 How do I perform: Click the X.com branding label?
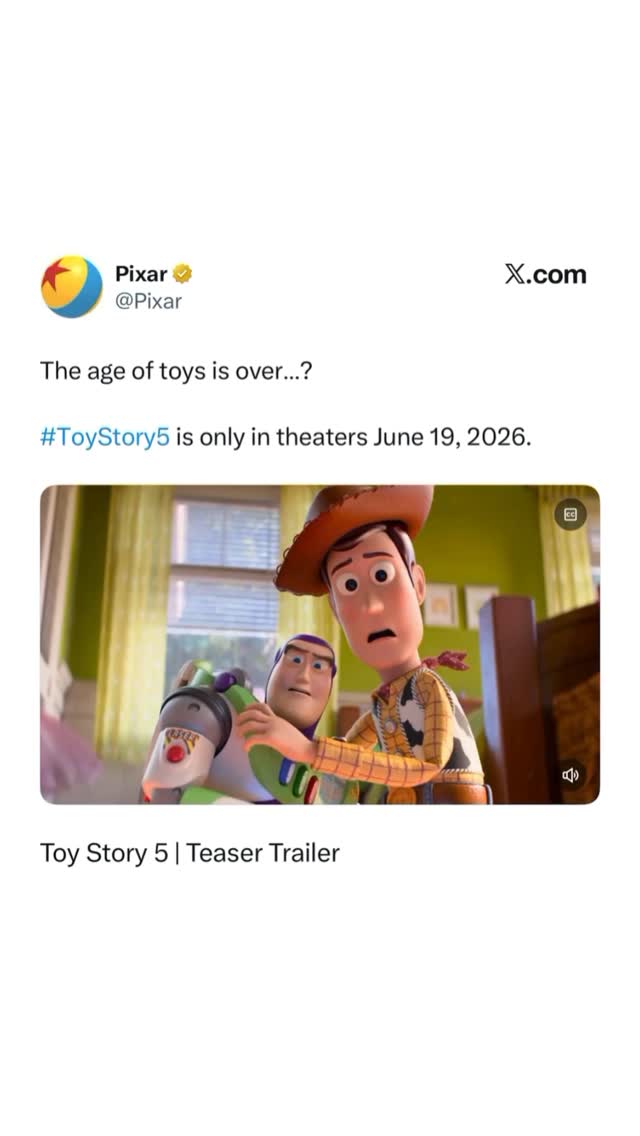[x=546, y=273]
